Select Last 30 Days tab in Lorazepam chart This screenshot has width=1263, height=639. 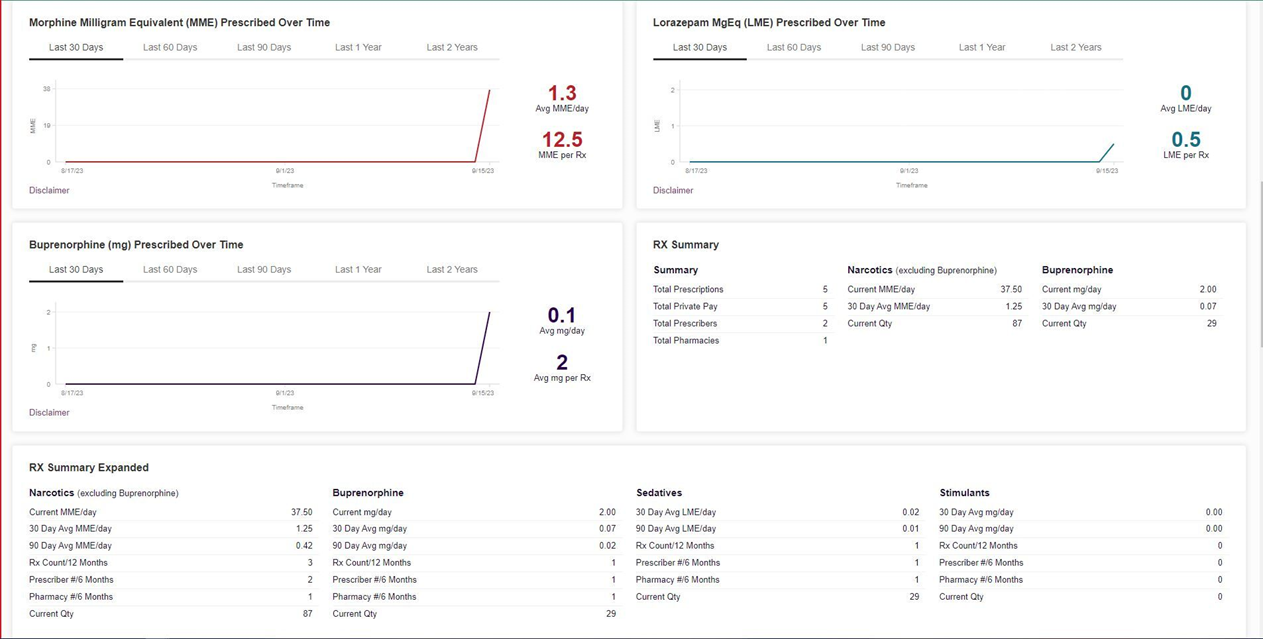pos(700,47)
